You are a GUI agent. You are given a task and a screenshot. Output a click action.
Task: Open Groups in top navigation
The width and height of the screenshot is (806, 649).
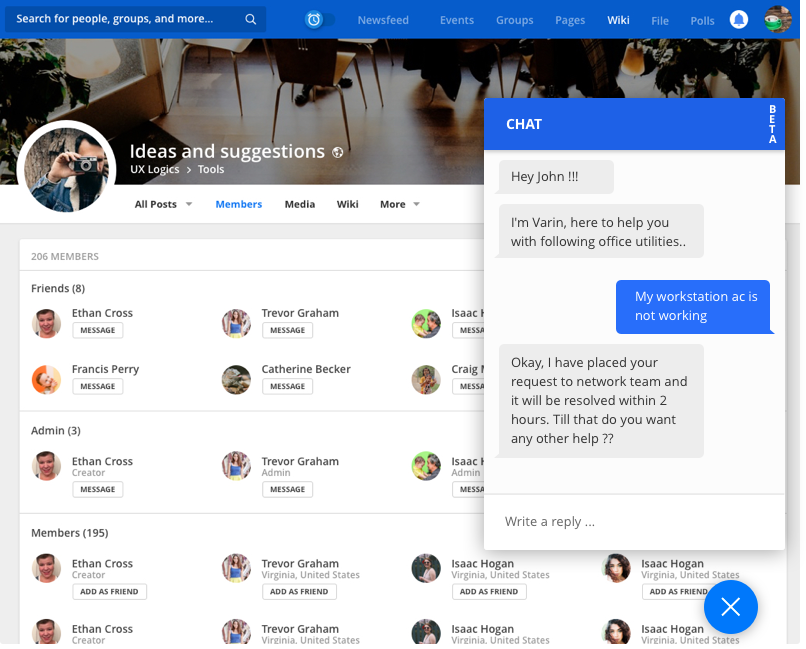(x=515, y=20)
